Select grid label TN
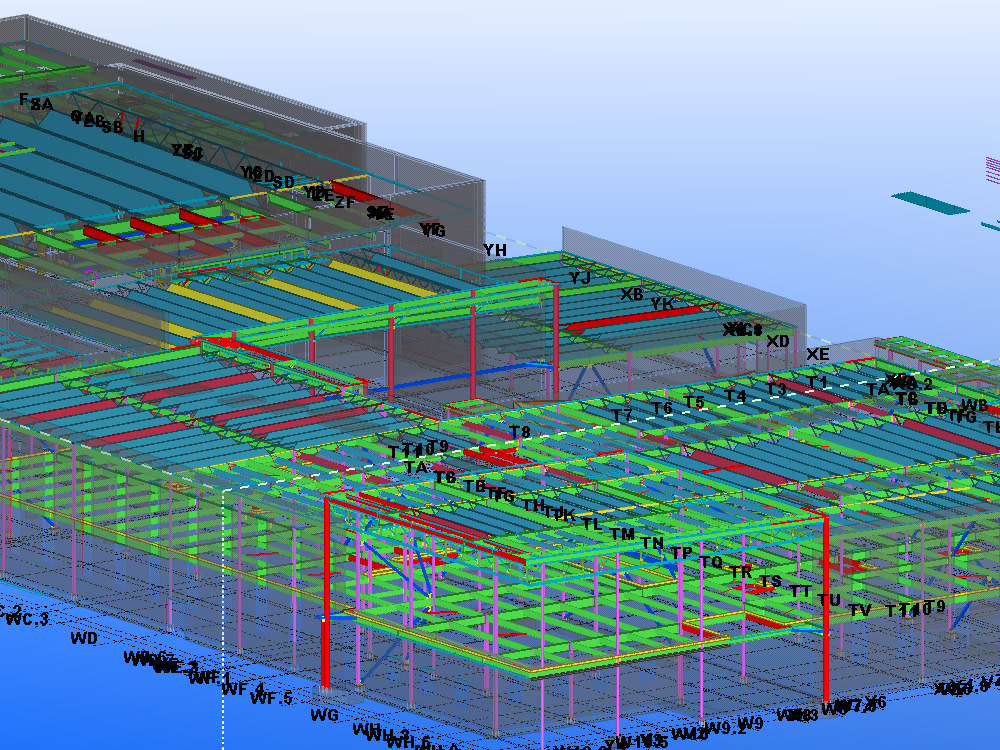 coord(652,543)
